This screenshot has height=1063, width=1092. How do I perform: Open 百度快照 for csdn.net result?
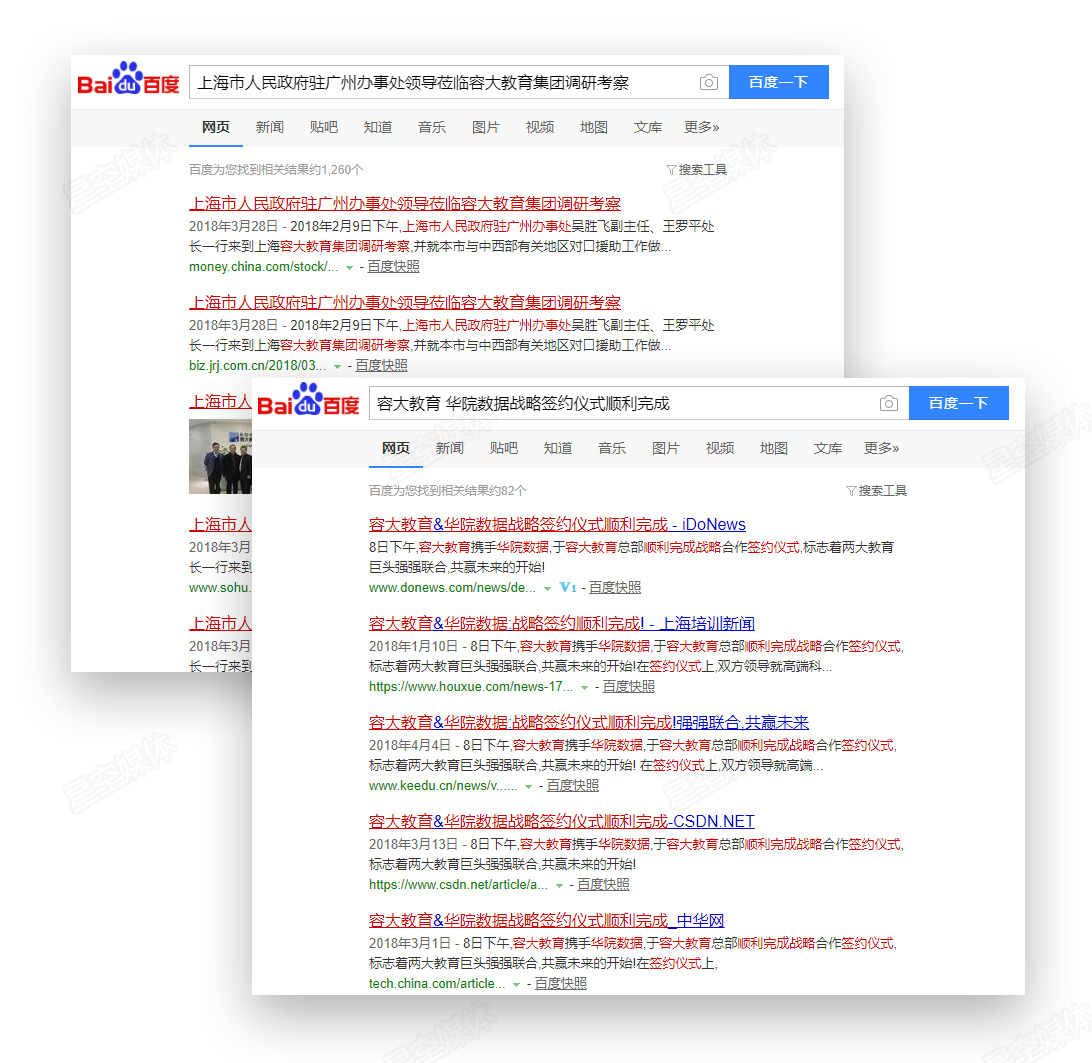603,885
